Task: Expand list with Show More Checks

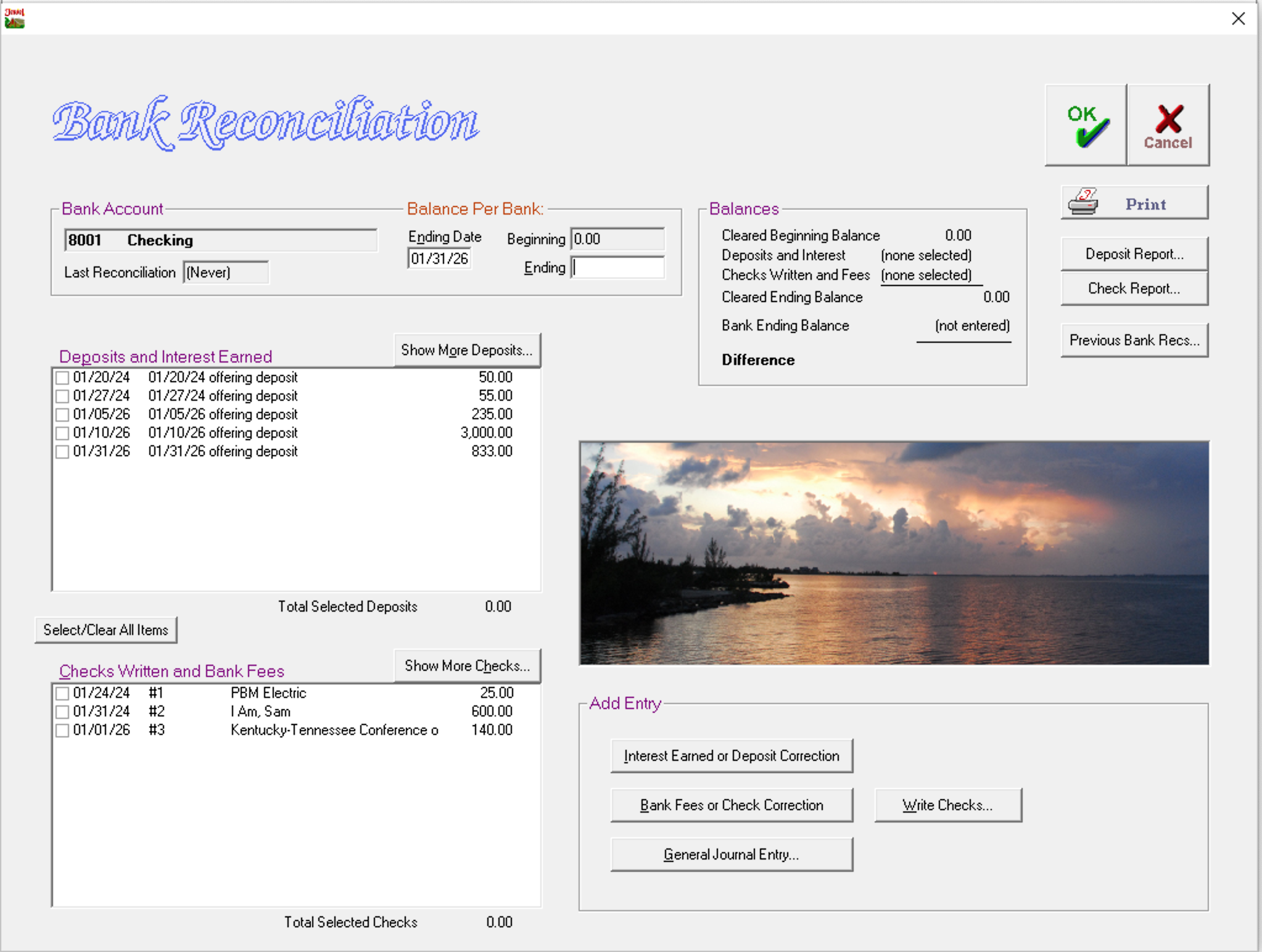Action: 467,666
